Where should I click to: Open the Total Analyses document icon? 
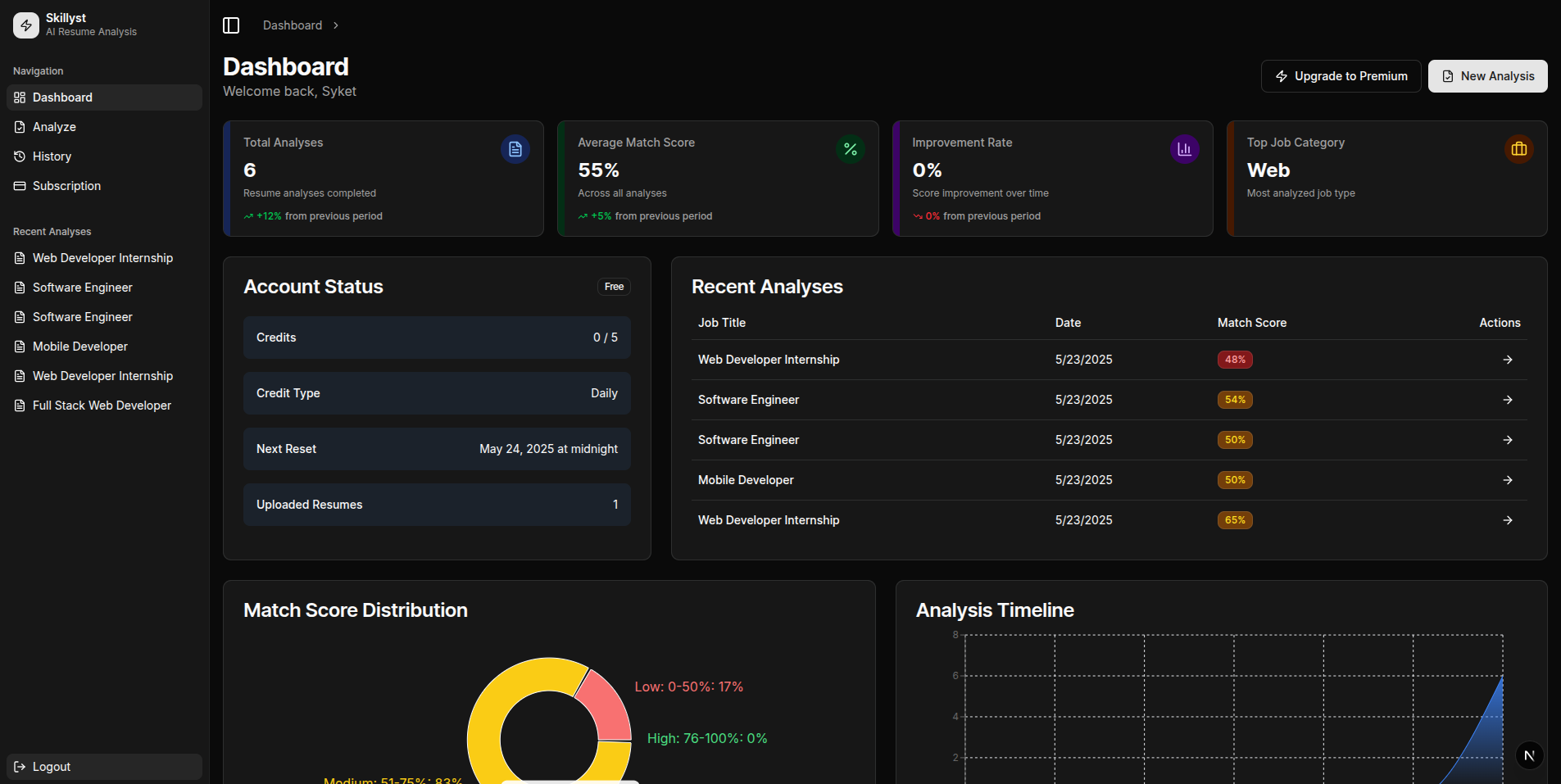(x=515, y=149)
